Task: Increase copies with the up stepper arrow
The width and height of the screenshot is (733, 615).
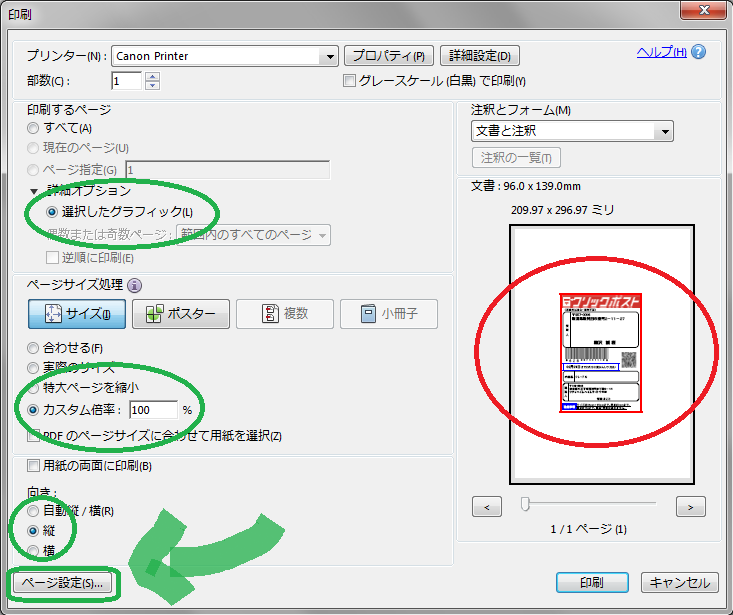Action: pos(152,77)
